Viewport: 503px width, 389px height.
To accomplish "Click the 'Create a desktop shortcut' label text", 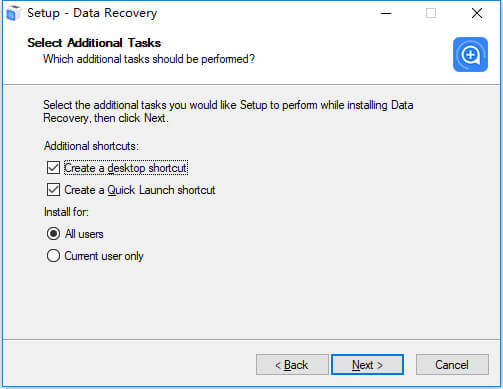I will (x=126, y=168).
